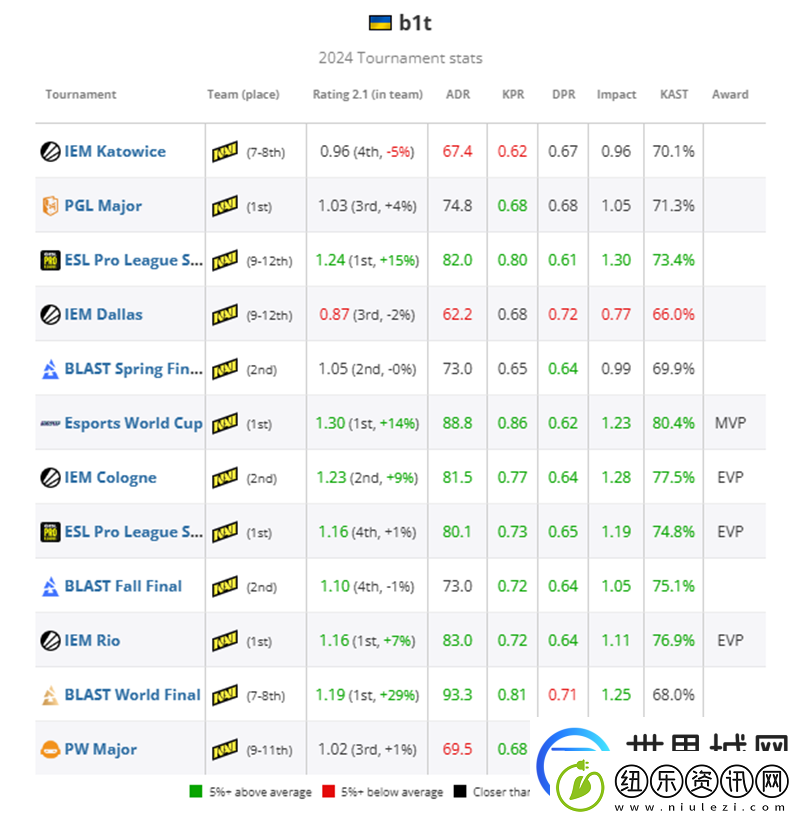Click the NAVI logo in BLAST Fall Final row
This screenshot has height=819, width=800.
coord(225,587)
